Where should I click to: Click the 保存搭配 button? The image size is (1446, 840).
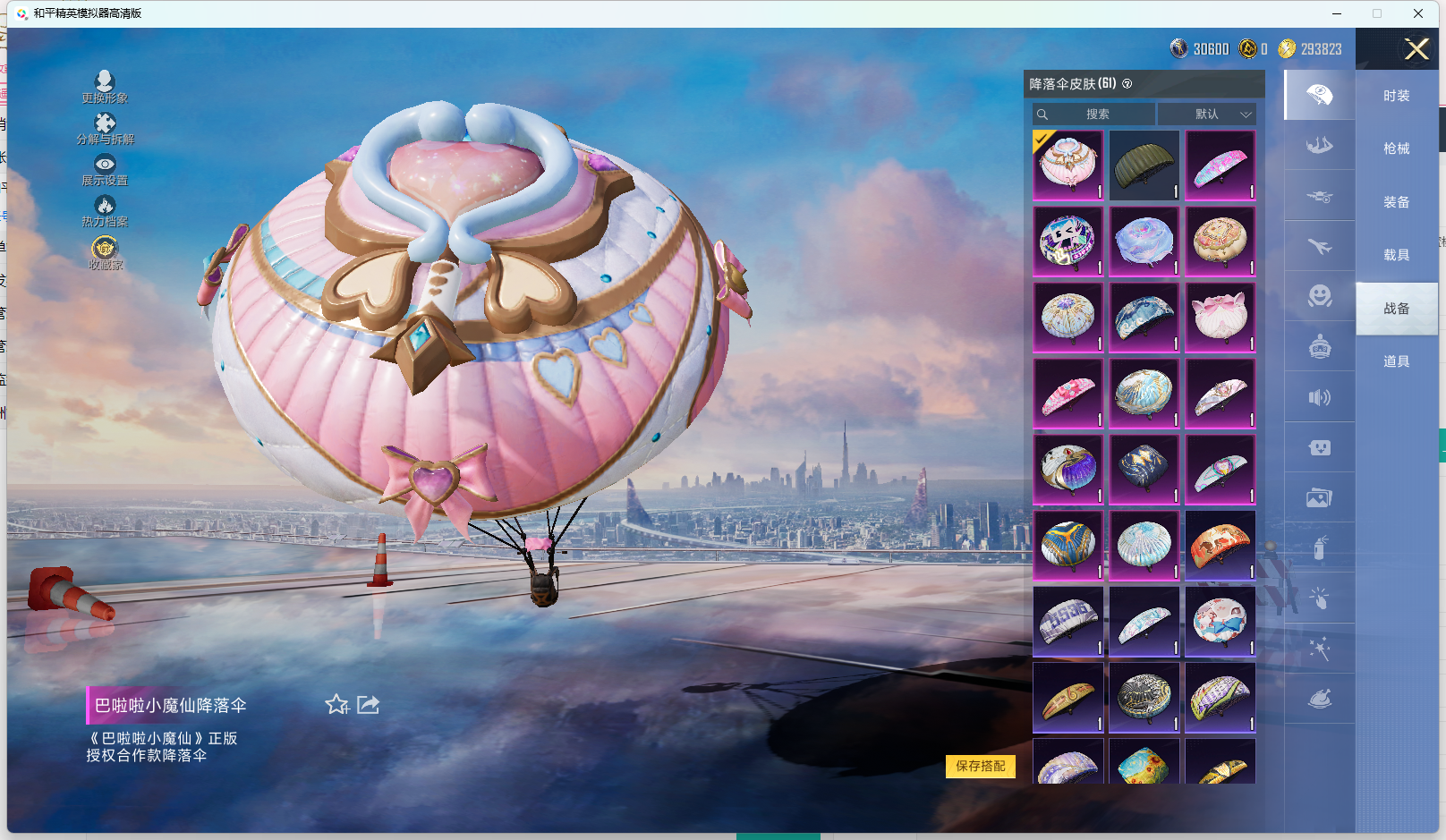click(x=980, y=766)
